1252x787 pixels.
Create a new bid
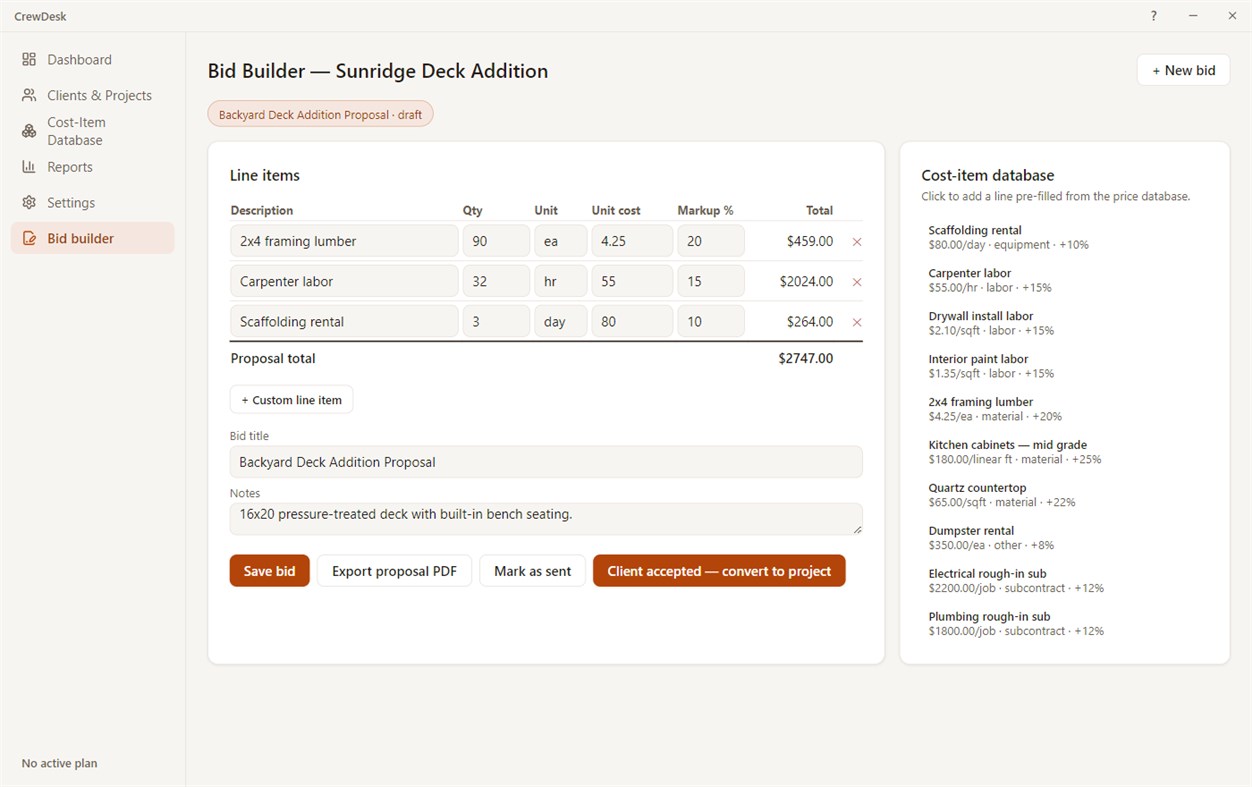(1183, 70)
